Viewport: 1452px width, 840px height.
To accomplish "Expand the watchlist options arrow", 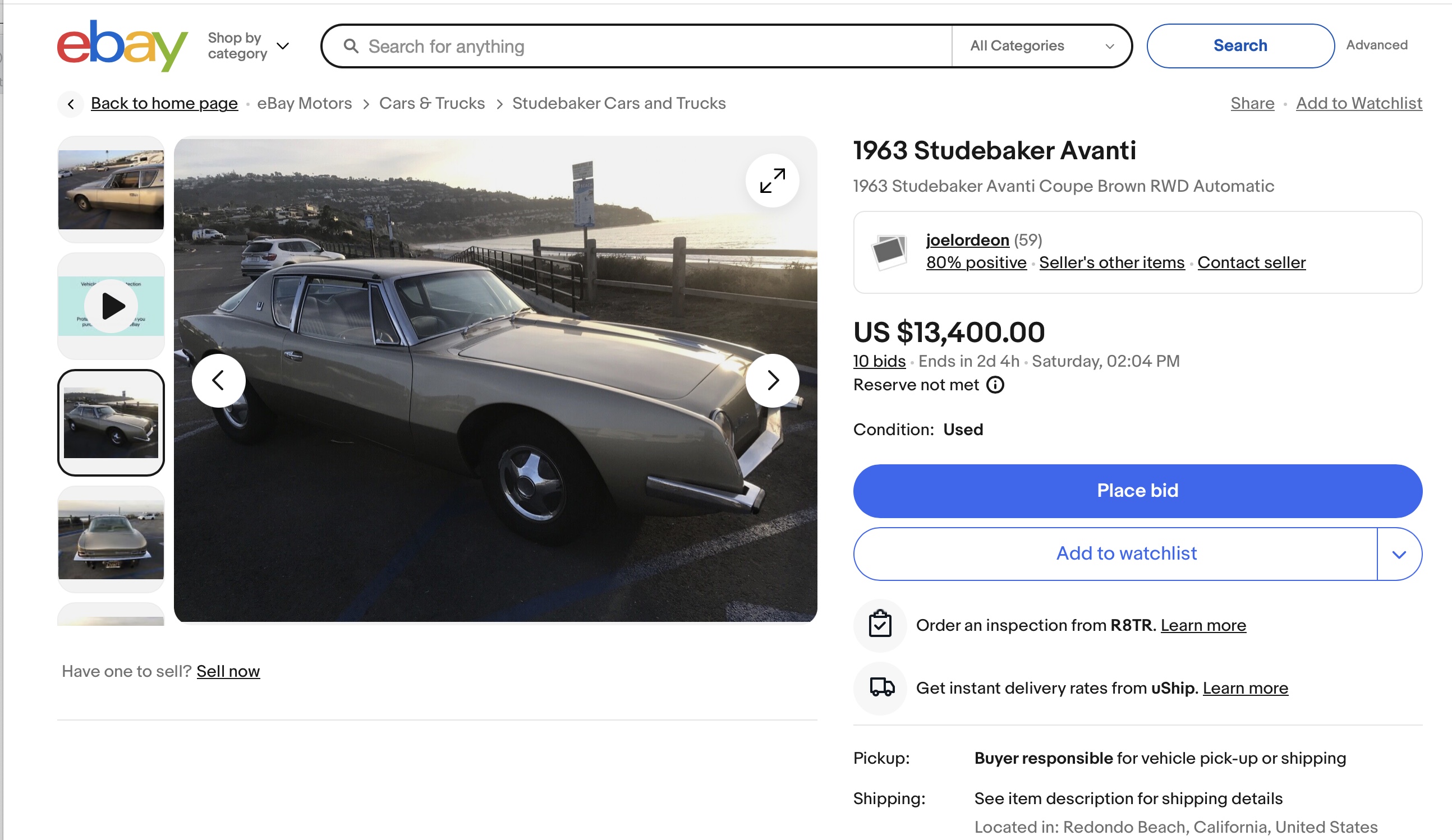I will pos(1399,554).
